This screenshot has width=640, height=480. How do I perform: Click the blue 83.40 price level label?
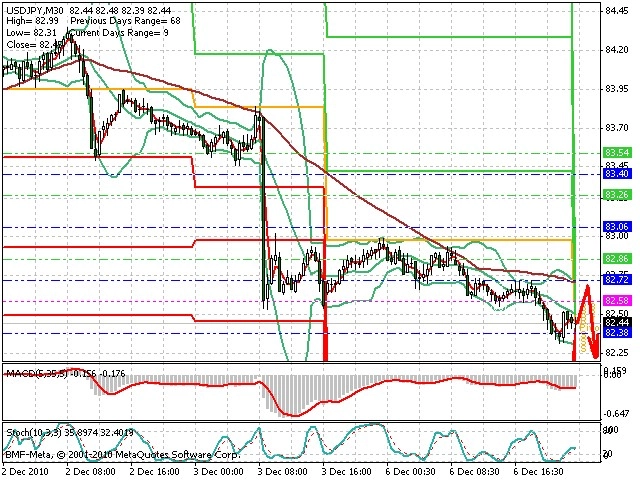617,174
